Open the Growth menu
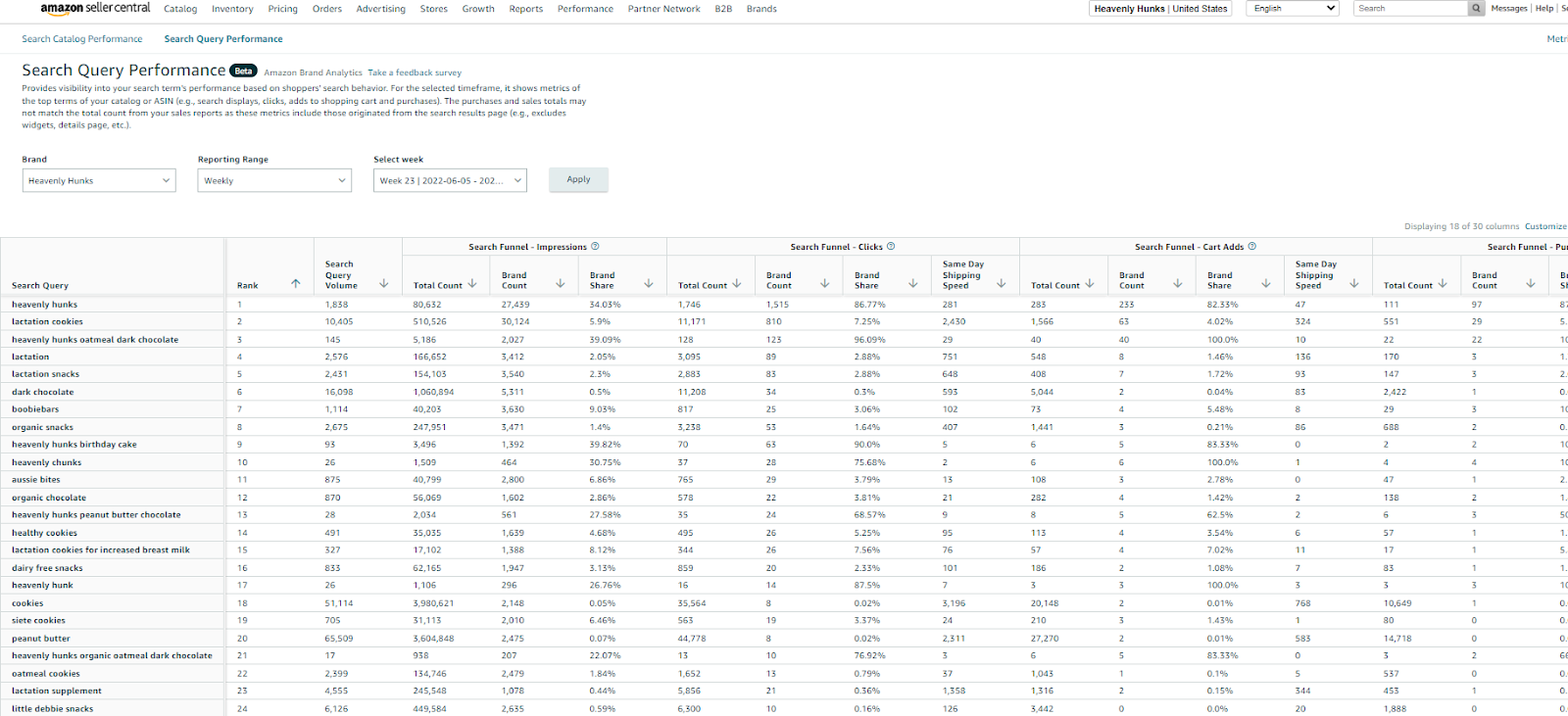The image size is (1568, 716). click(x=478, y=9)
